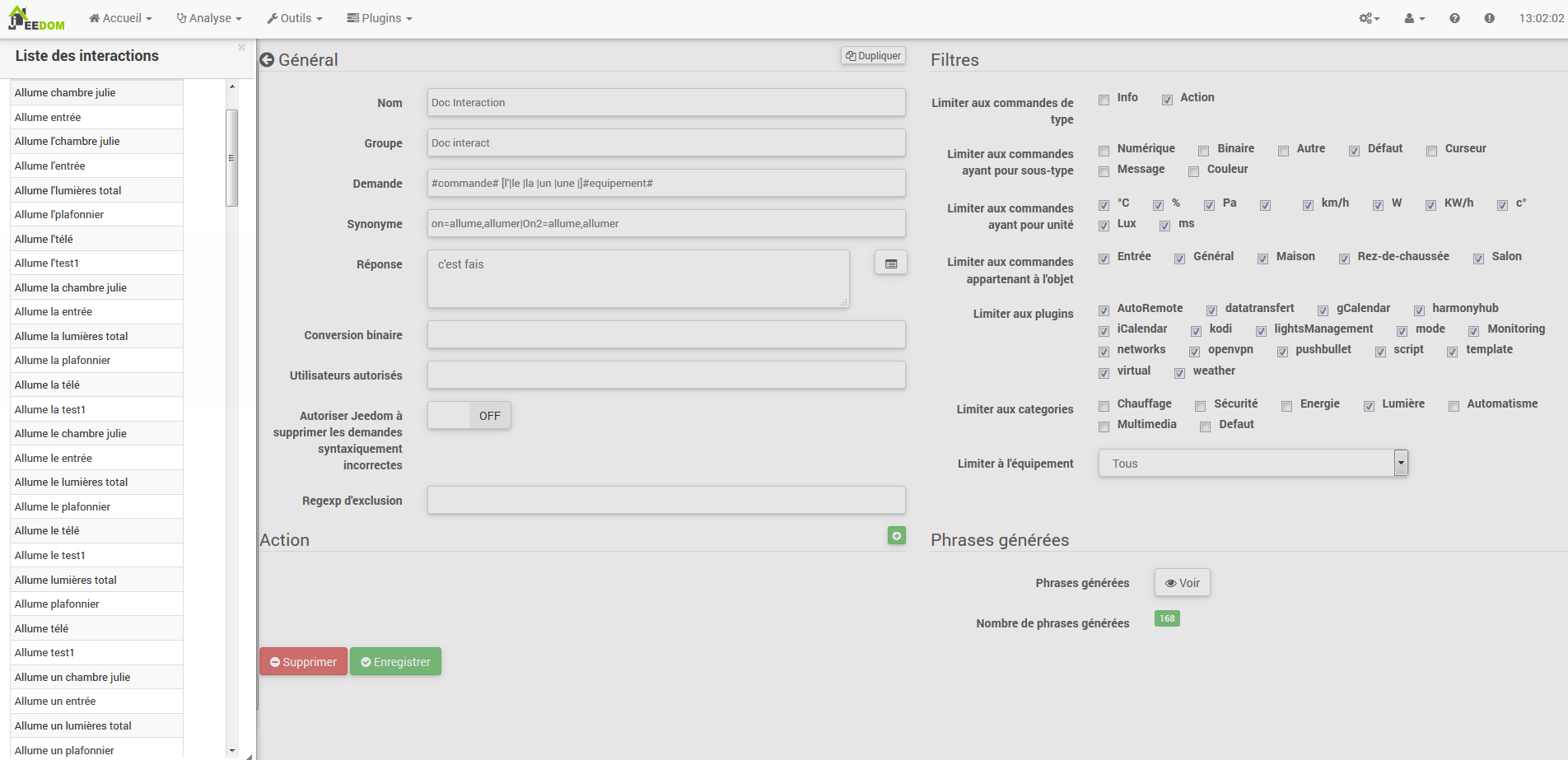Open the settings gears menu
1568x760 pixels.
point(1369,18)
